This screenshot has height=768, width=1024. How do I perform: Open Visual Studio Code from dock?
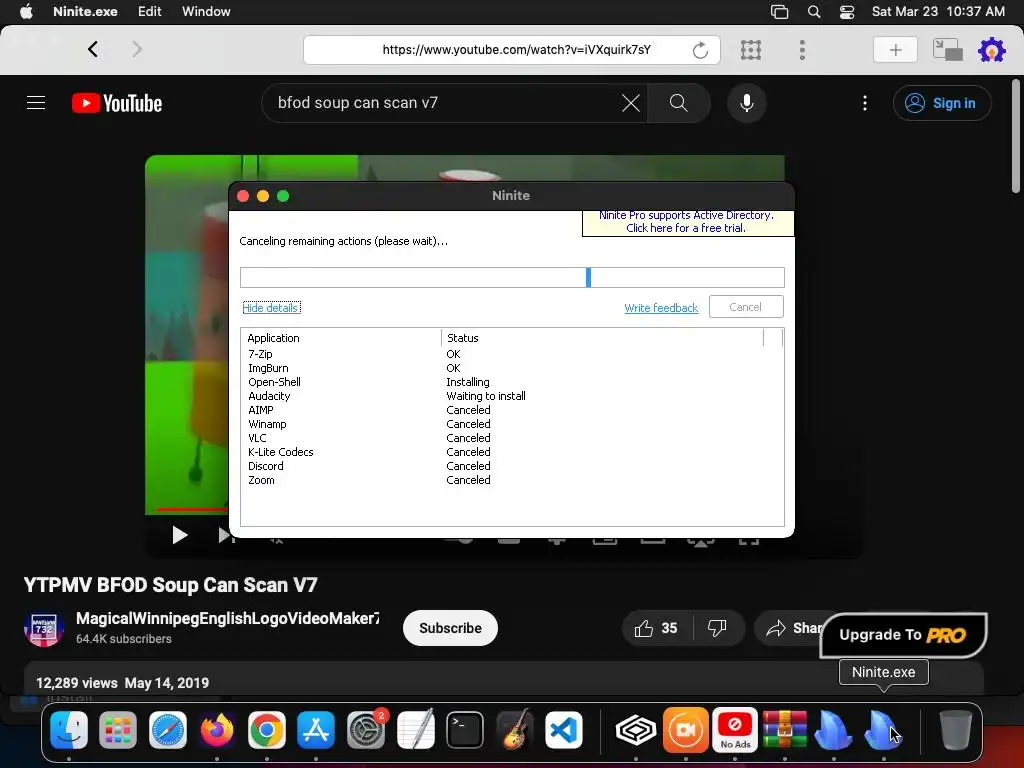(564, 729)
